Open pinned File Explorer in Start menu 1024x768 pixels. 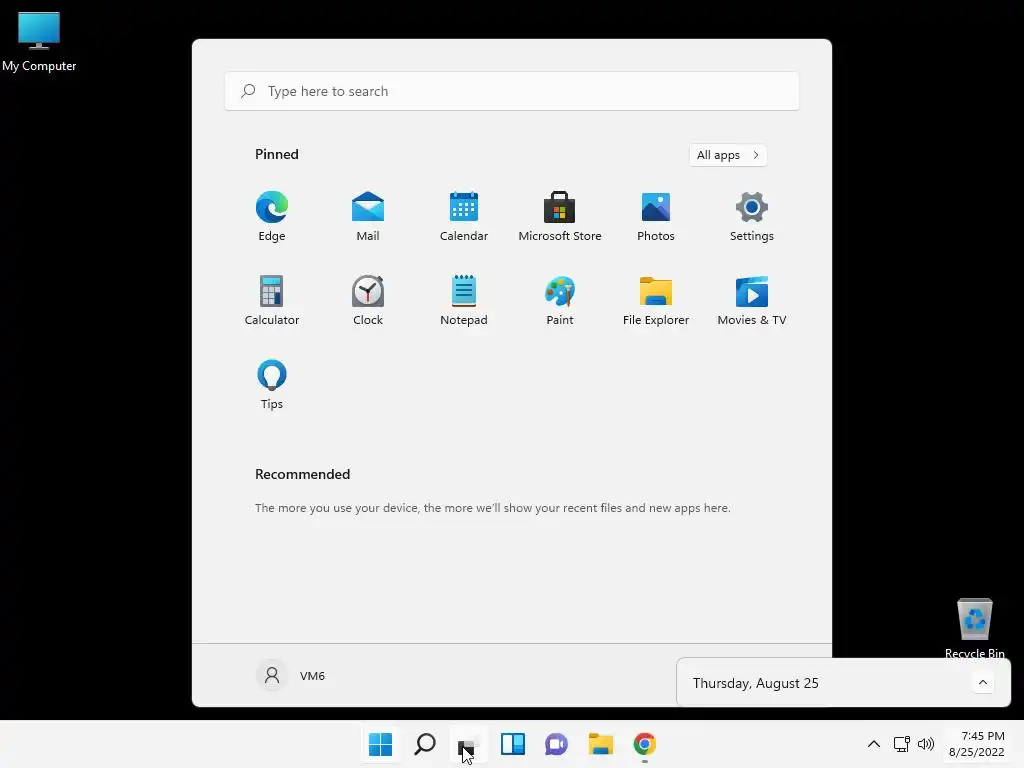pos(656,300)
